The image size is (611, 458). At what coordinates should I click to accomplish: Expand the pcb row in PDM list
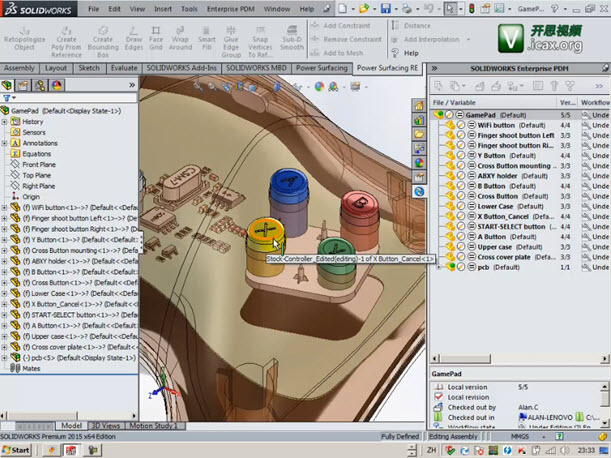pos(438,267)
